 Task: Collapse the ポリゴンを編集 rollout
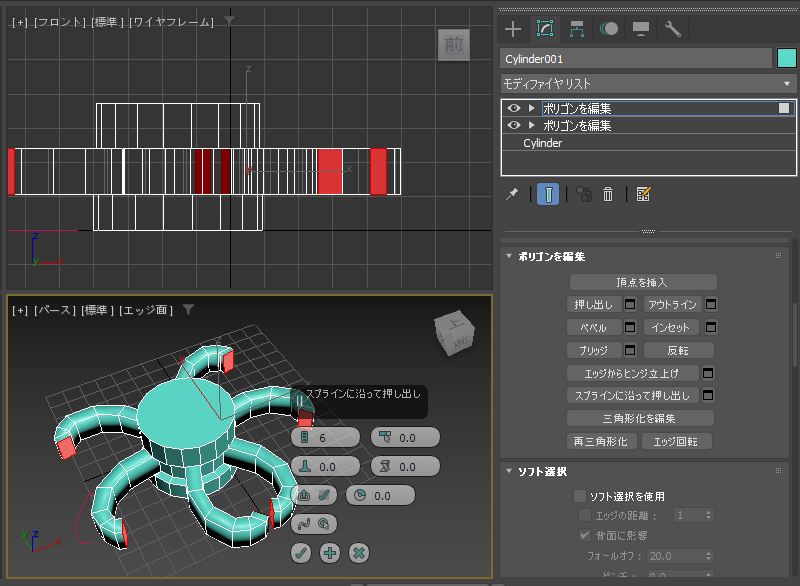point(509,256)
